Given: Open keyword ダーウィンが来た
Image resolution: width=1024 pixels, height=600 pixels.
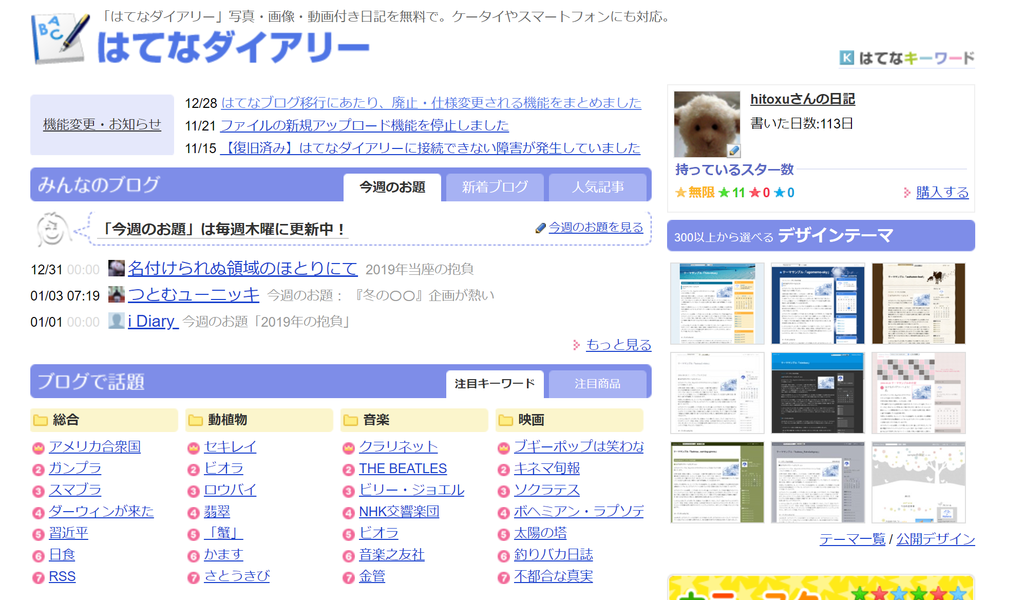Looking at the screenshot, I should pos(101,511).
